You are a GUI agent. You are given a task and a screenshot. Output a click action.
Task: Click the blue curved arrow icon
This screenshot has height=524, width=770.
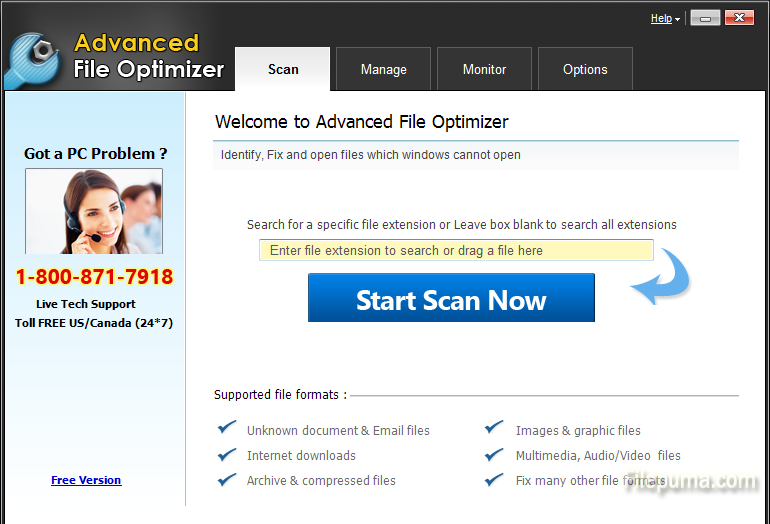(x=661, y=277)
